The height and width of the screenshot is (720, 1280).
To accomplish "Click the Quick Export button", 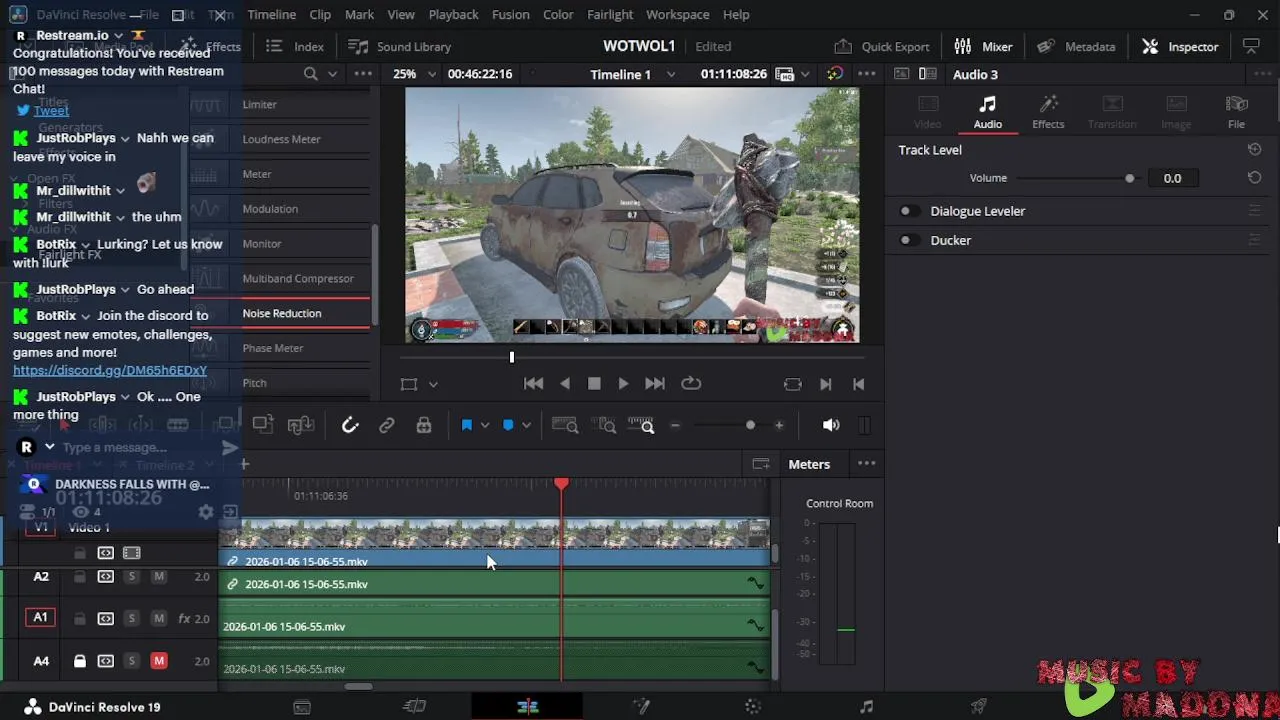I will pyautogui.click(x=882, y=46).
